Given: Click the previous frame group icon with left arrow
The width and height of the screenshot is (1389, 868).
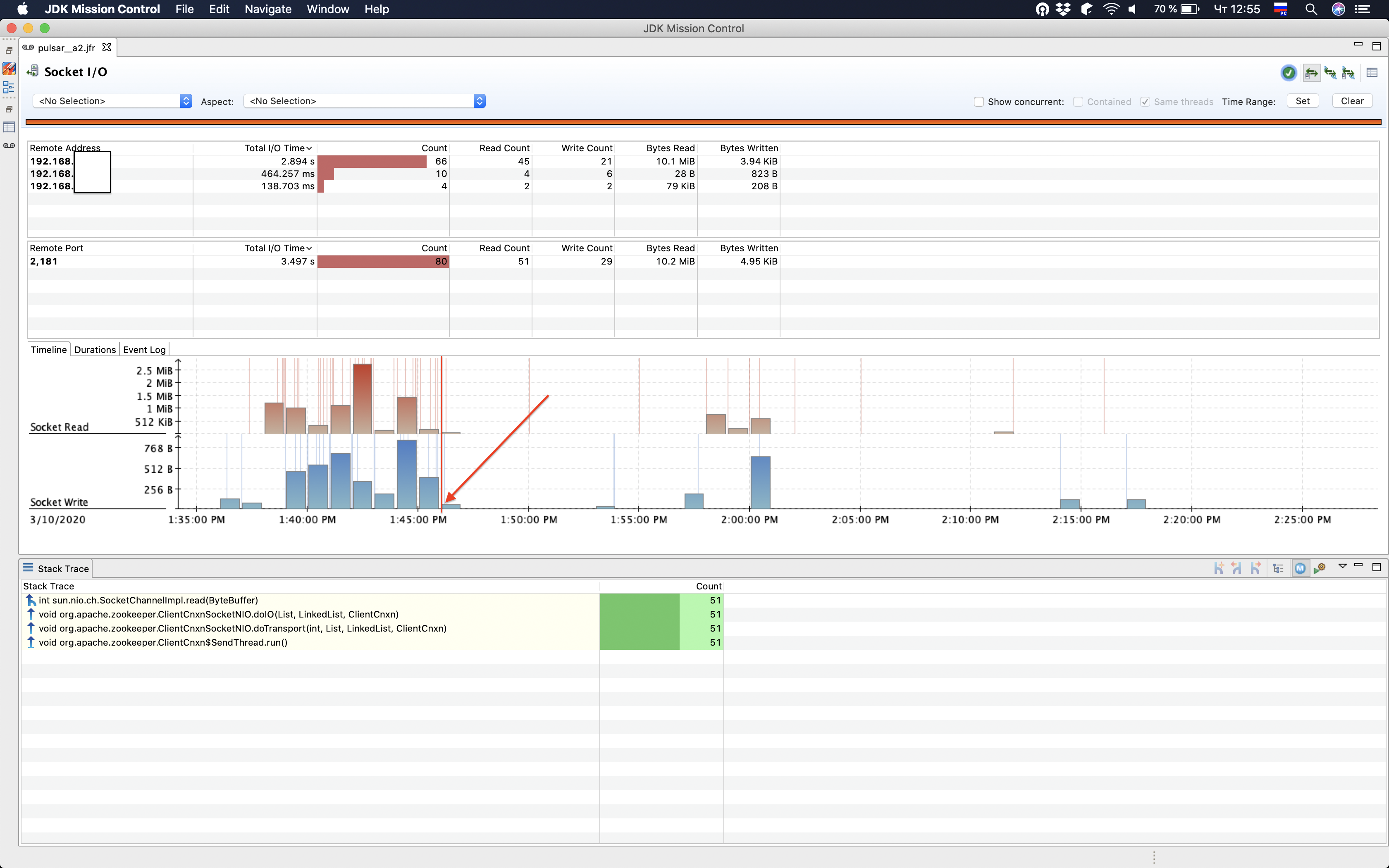Looking at the screenshot, I should tap(1237, 568).
